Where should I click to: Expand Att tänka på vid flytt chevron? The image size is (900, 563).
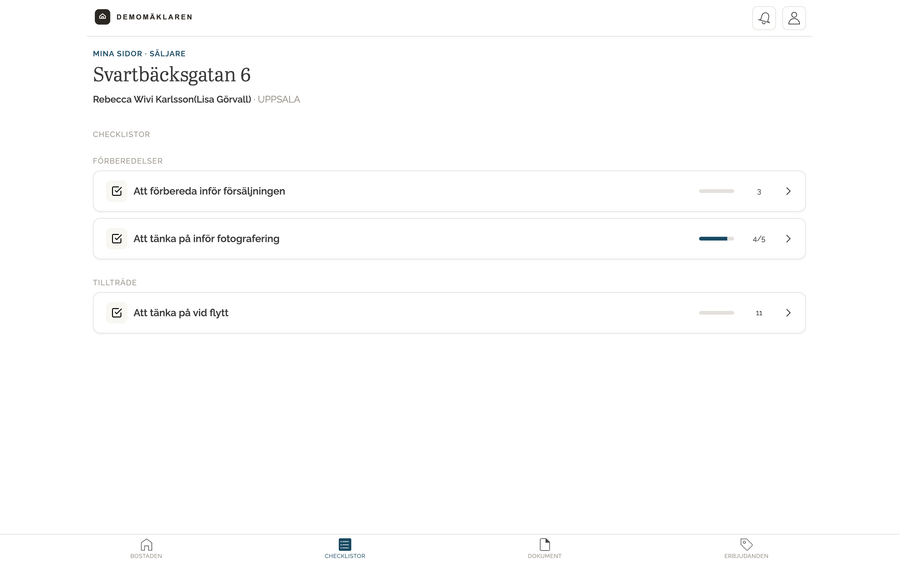(x=788, y=313)
